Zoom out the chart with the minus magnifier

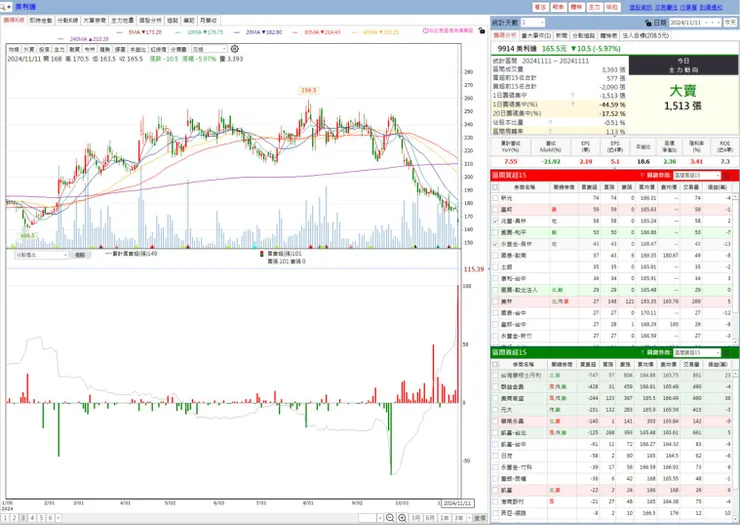click(390, 518)
